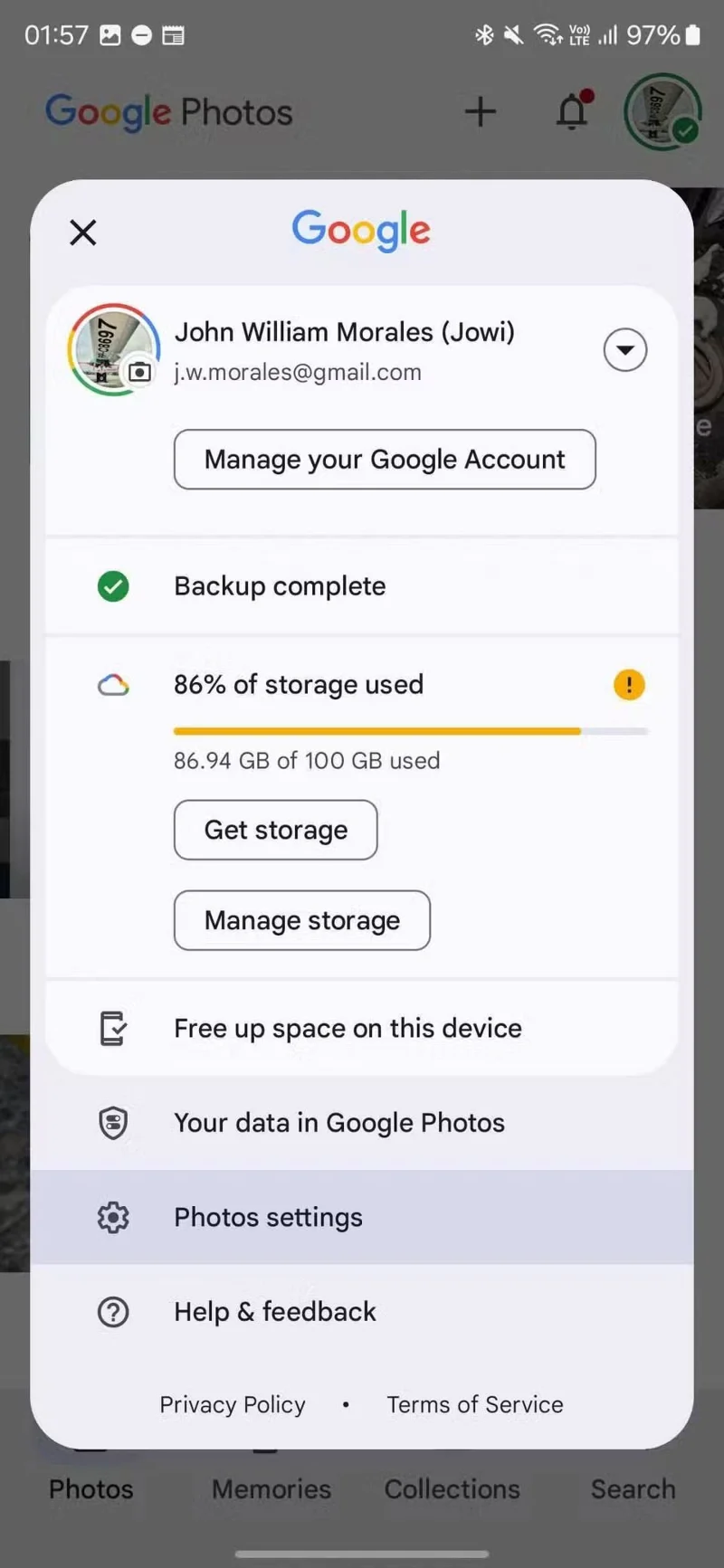This screenshot has width=724, height=1568.
Task: Tap the cloud storage icon
Action: [113, 685]
